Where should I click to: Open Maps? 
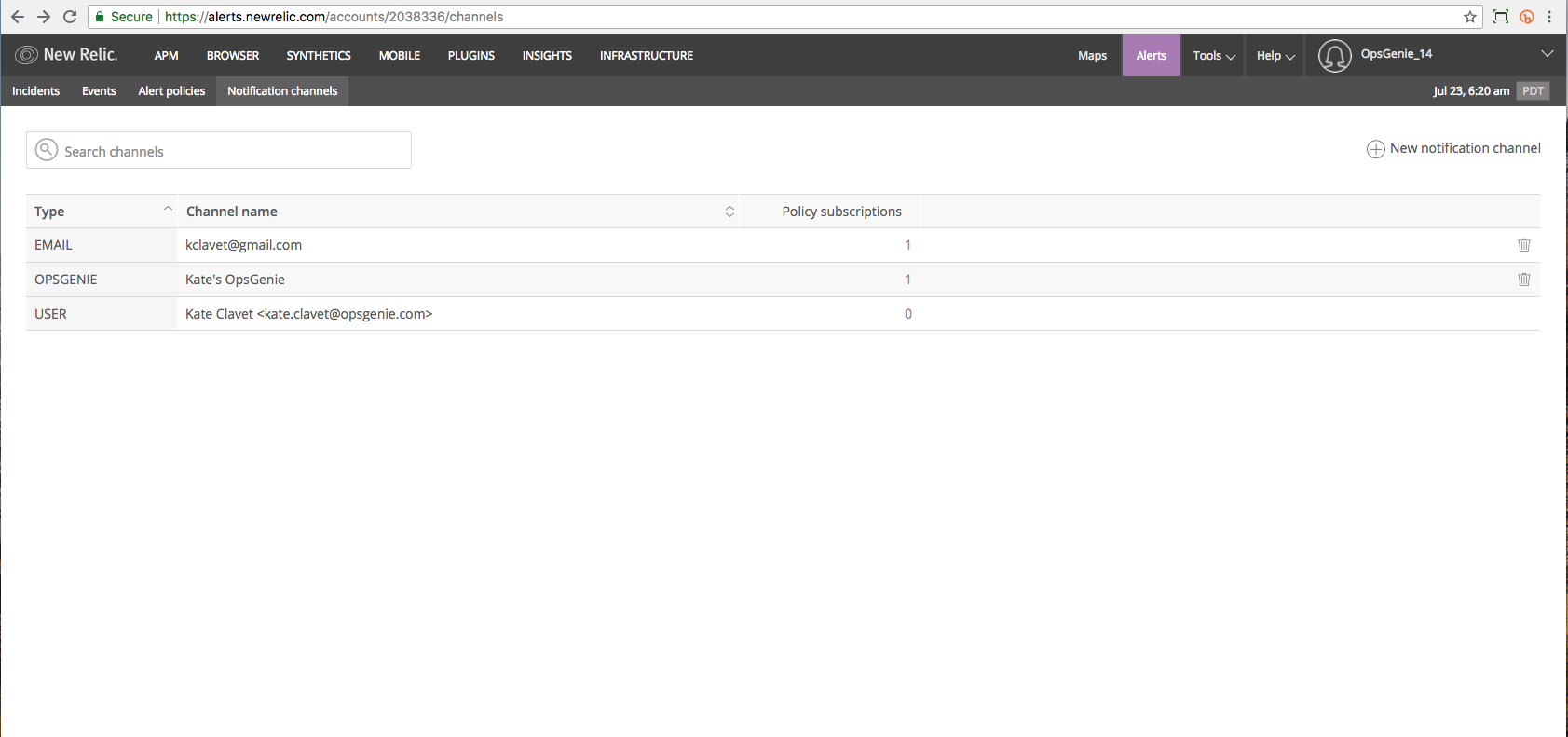(1092, 56)
